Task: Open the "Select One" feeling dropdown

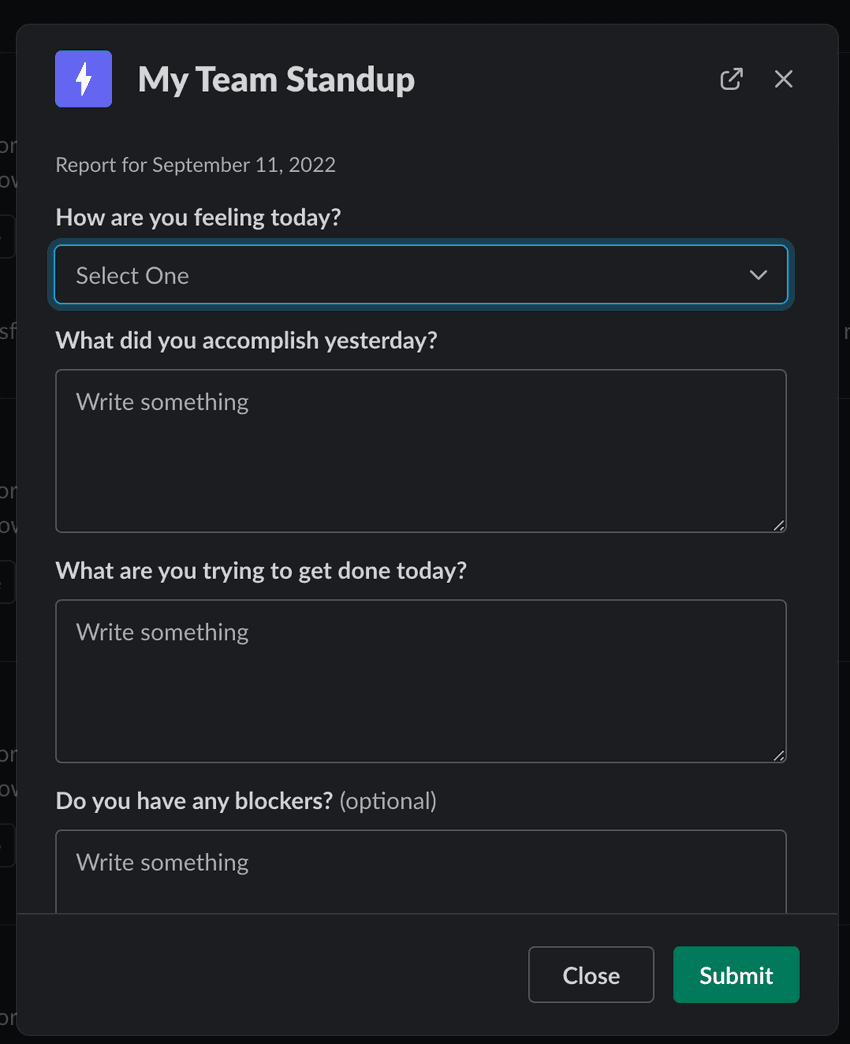Action: point(421,275)
